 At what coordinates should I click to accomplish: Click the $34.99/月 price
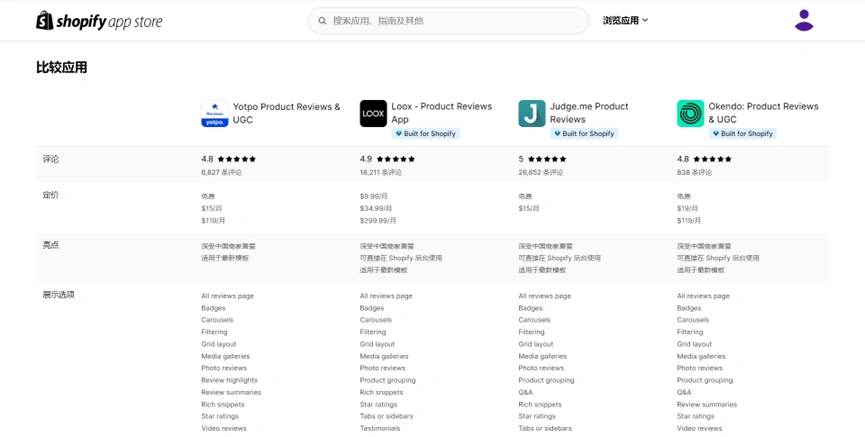point(376,209)
